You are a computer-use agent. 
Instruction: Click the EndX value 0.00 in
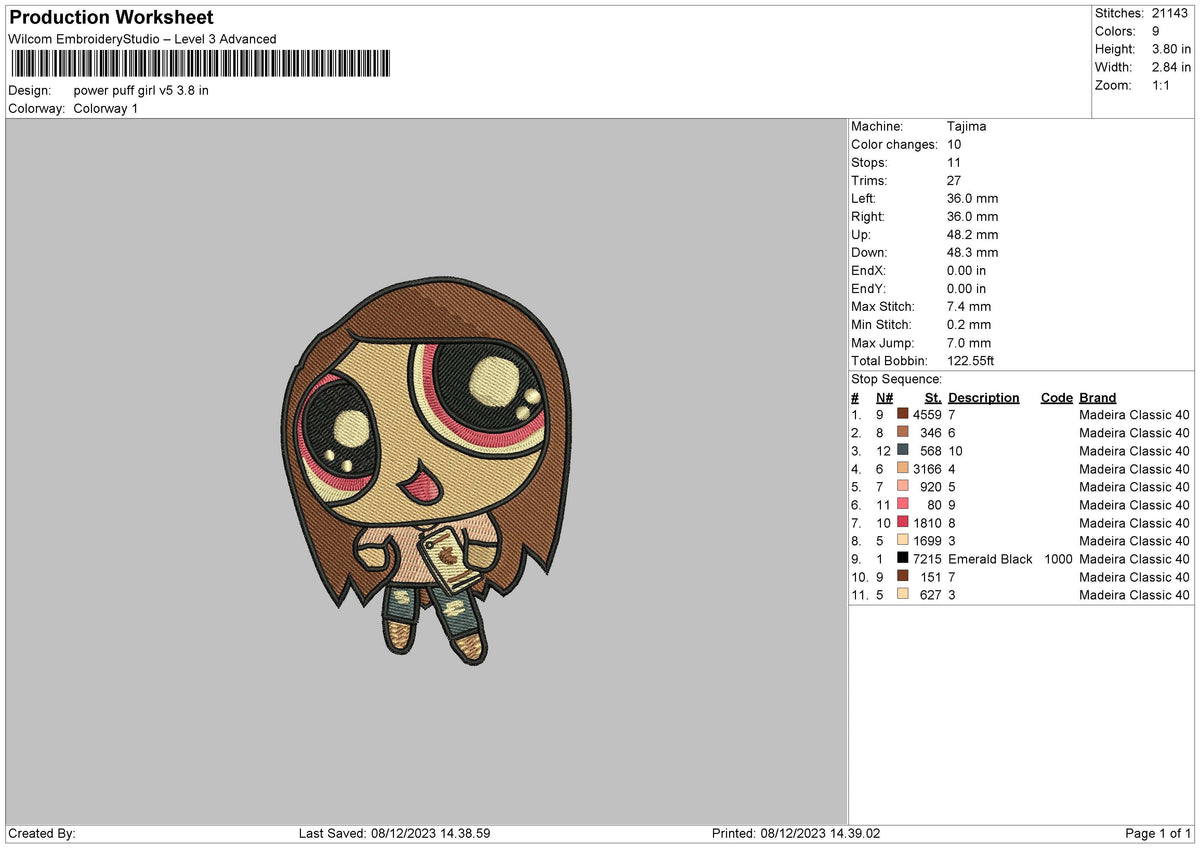[x=966, y=270]
